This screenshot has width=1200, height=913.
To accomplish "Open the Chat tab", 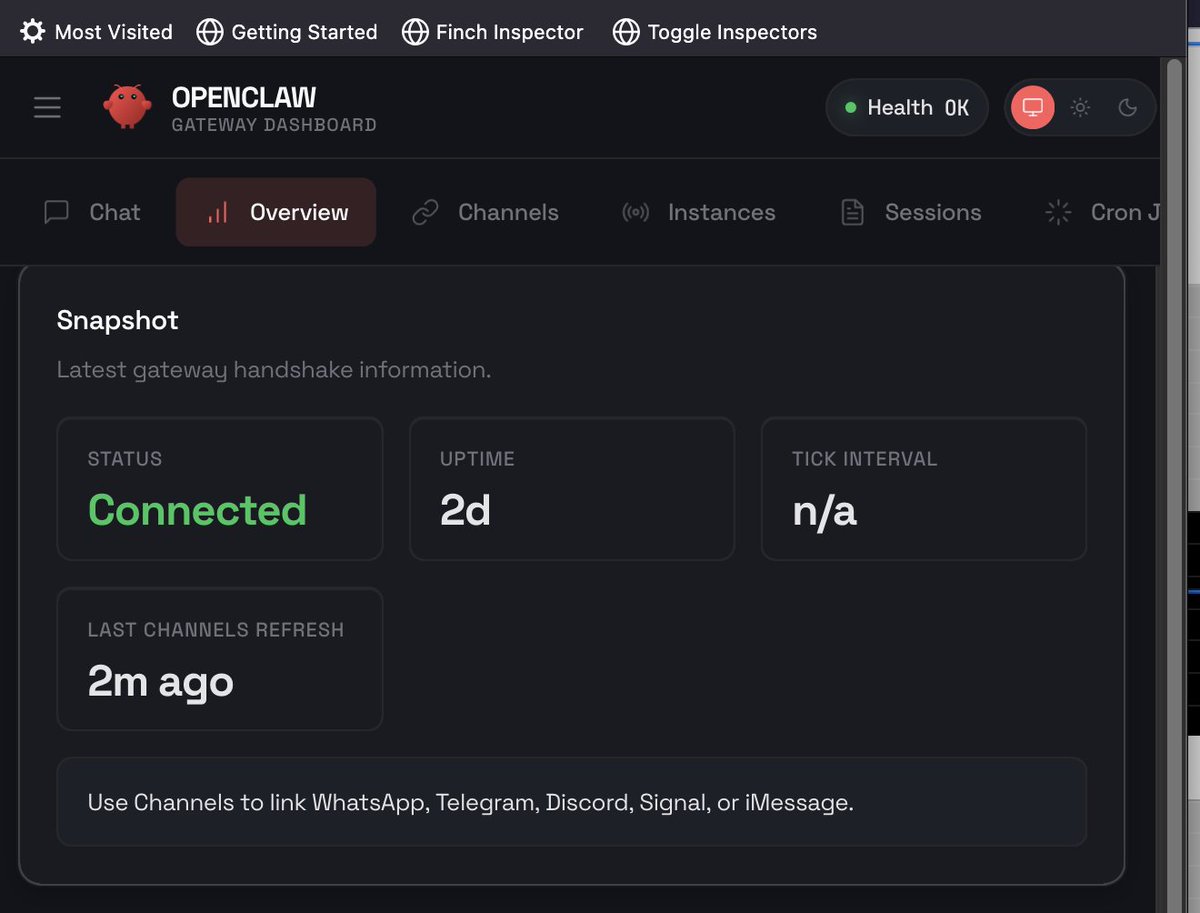I will coord(93,212).
